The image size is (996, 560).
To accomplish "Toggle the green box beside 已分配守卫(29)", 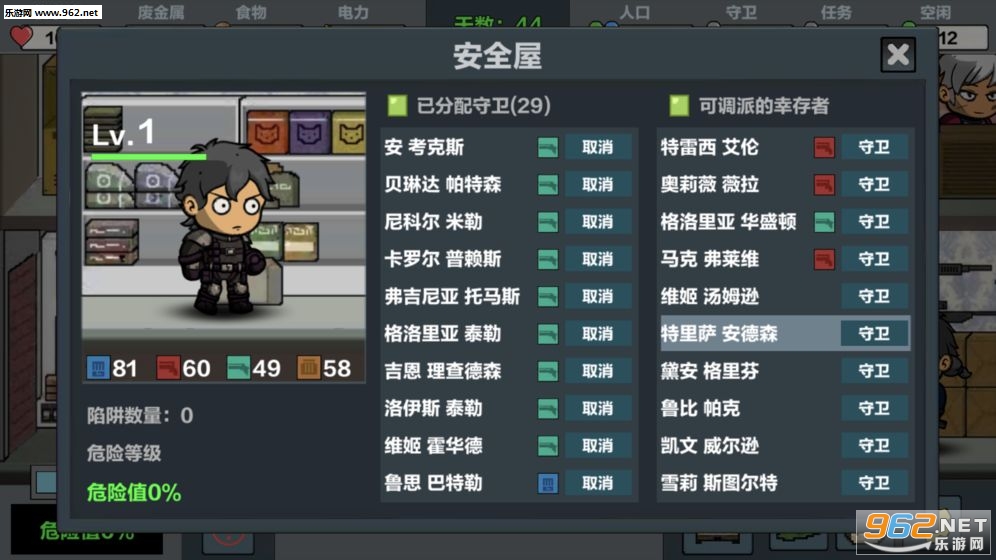I will 398,105.
